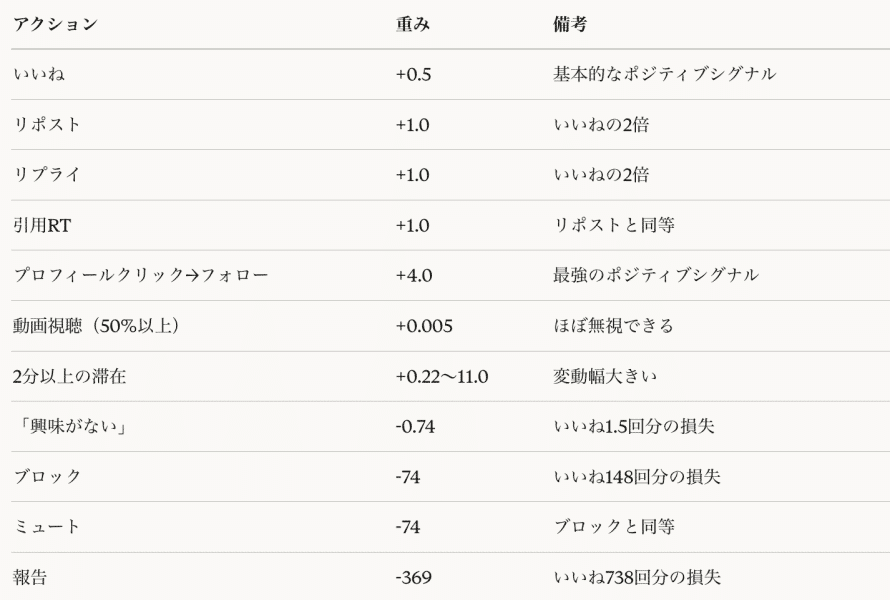Click the リポストと同等 note text
890x600 pixels.
(614, 225)
